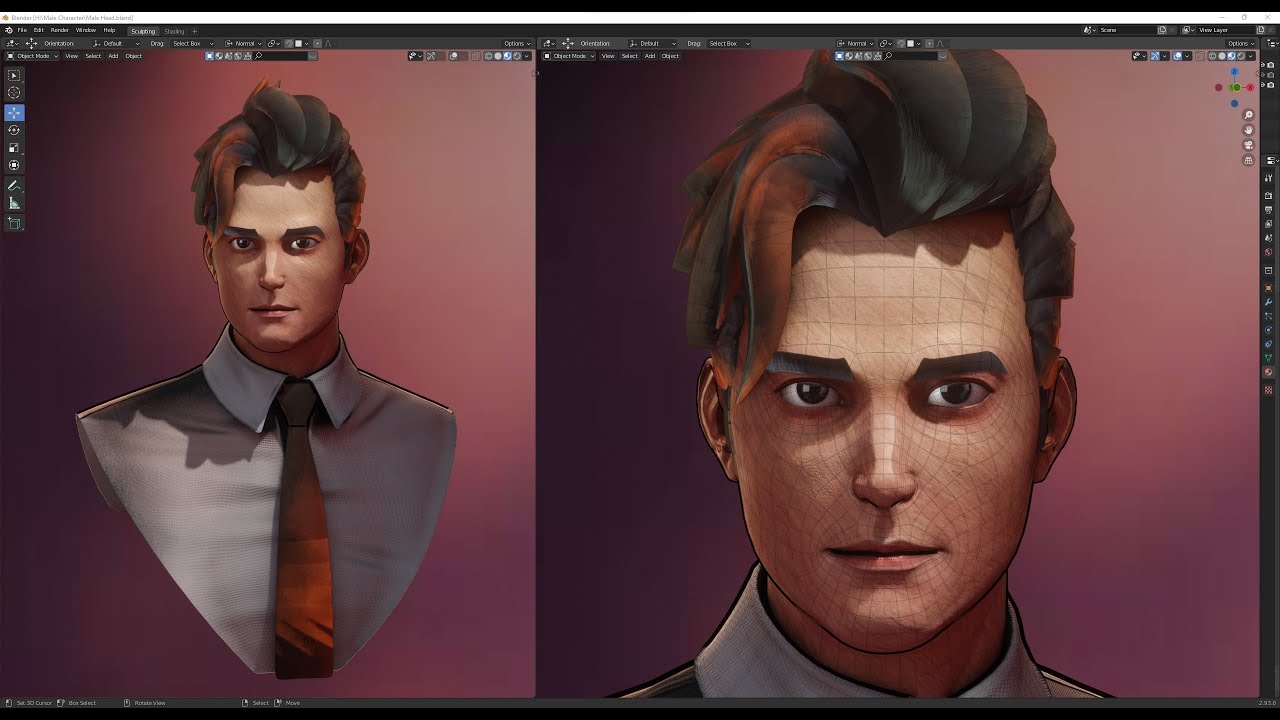Image resolution: width=1280 pixels, height=720 pixels.
Task: Open Object Mode dropdown in right viewport
Action: 569,56
